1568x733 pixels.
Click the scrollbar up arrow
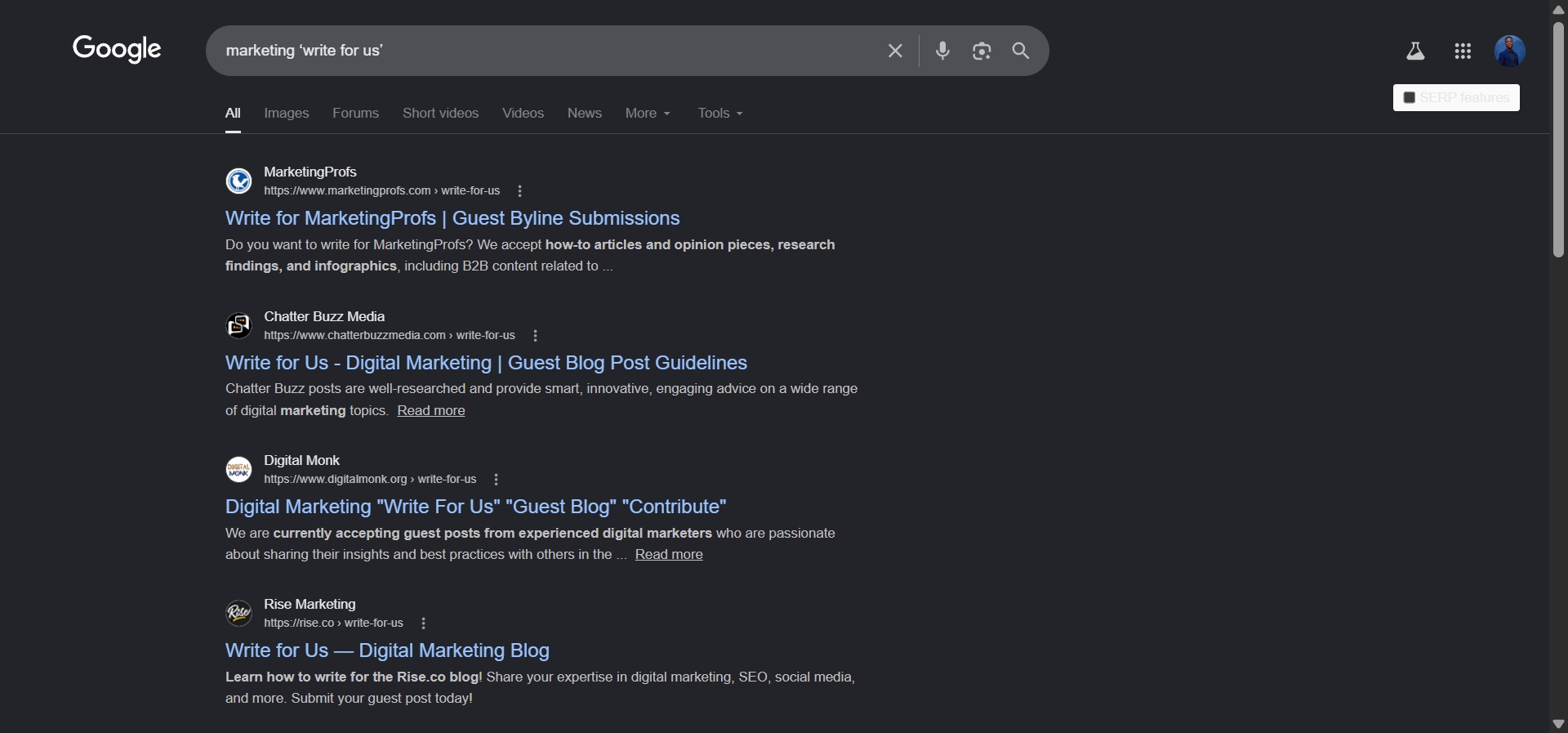coord(1558,9)
